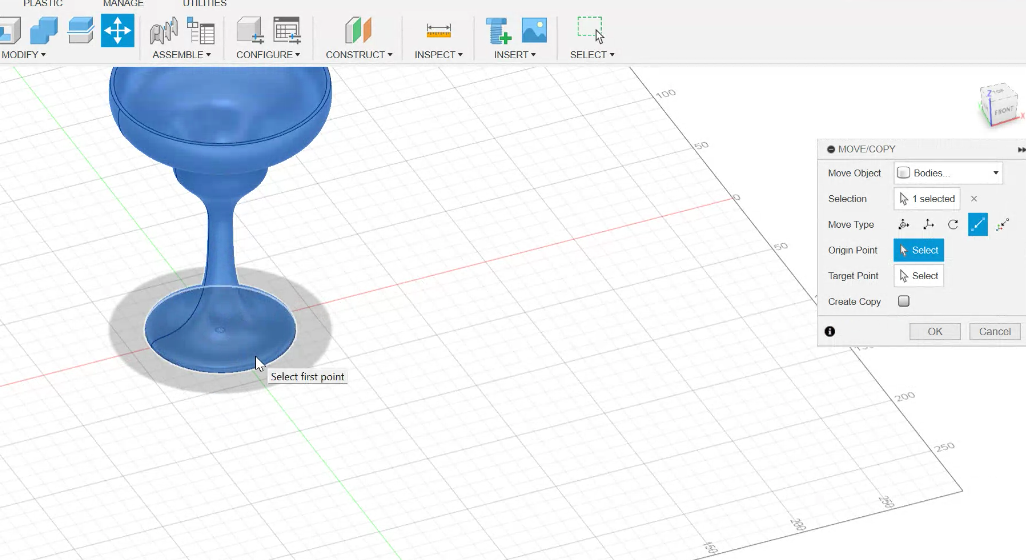
Task: Click the Select tool dashed-box icon
Action: point(592,30)
